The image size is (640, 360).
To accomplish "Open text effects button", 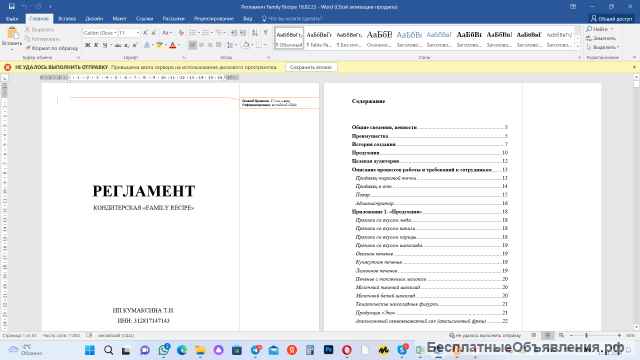I will 147,45.
